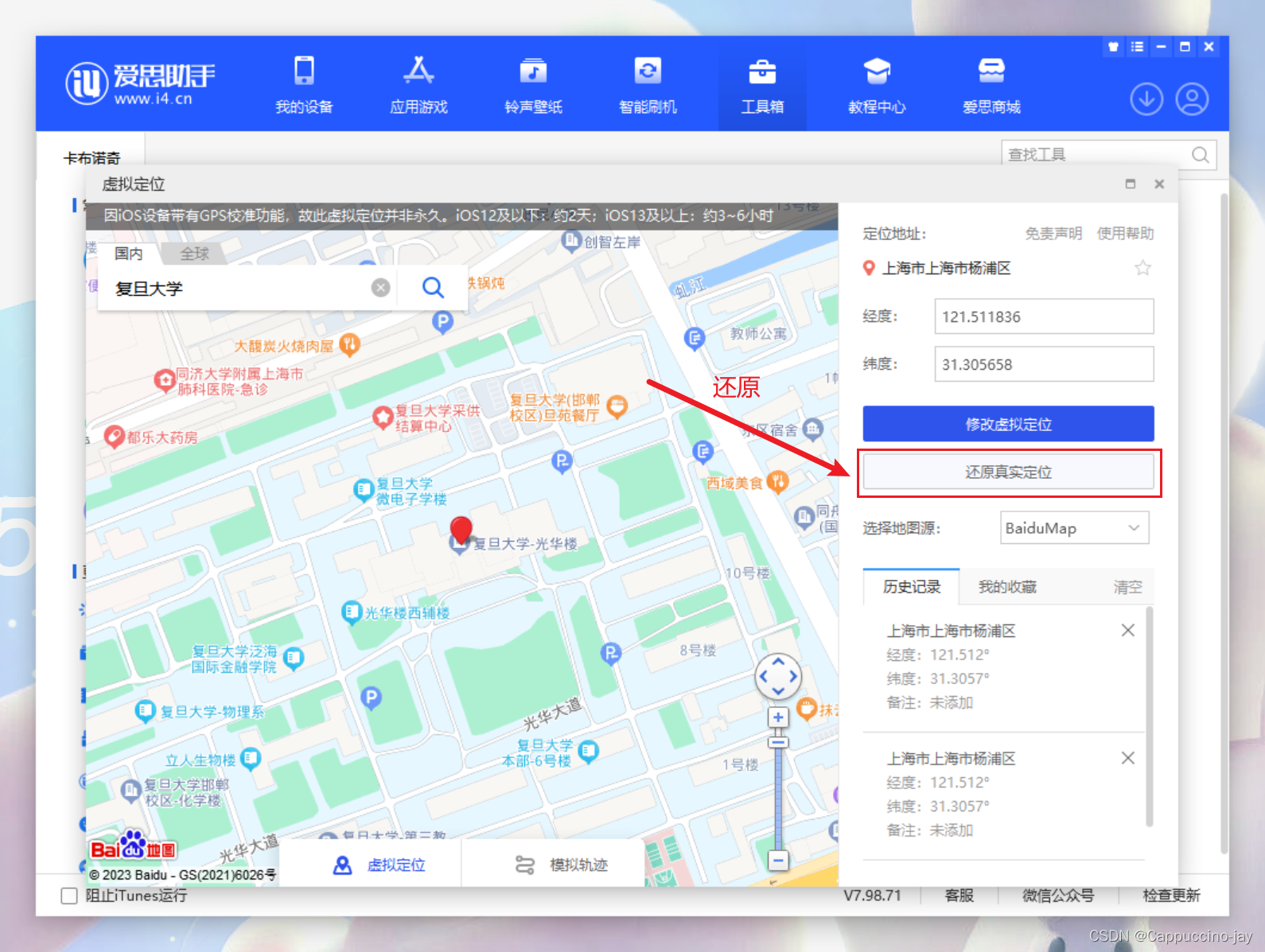This screenshot has height=952, width=1265.
Task: Click the 爱思助手 logo
Action: (x=140, y=84)
